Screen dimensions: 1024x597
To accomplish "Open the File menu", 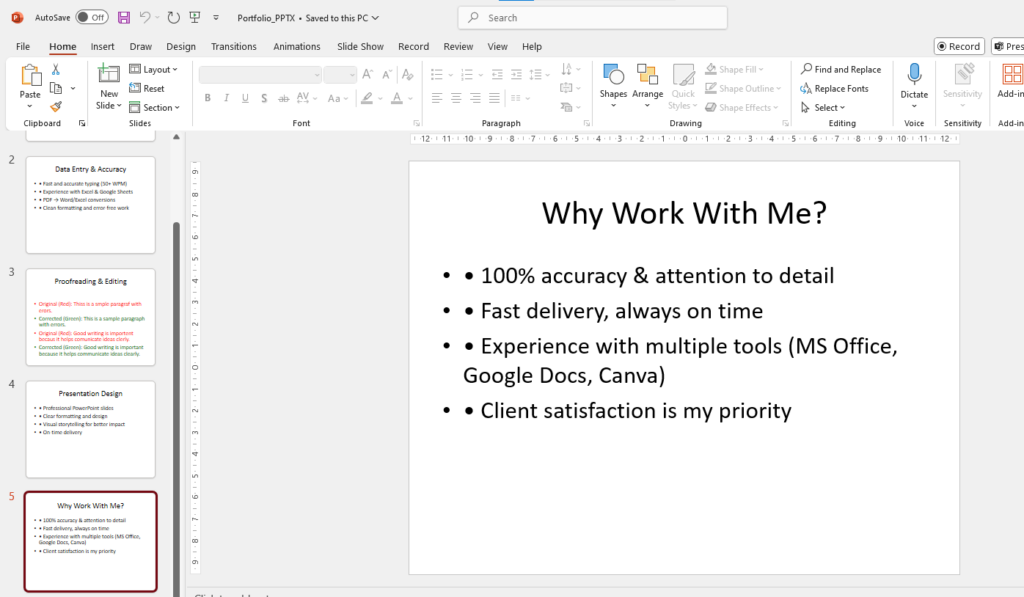I will [23, 46].
